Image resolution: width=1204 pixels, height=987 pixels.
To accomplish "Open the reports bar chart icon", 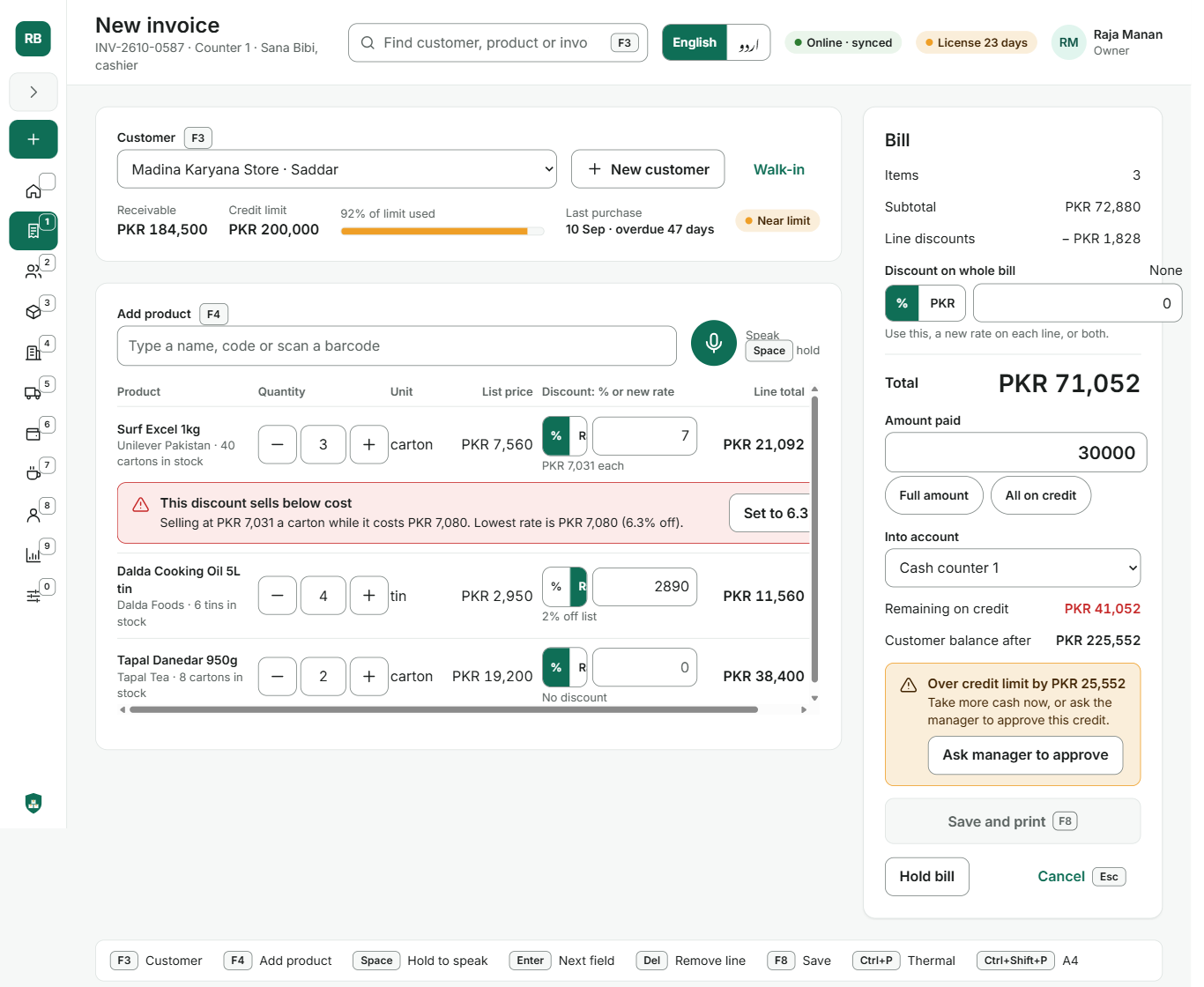I will pos(33,555).
